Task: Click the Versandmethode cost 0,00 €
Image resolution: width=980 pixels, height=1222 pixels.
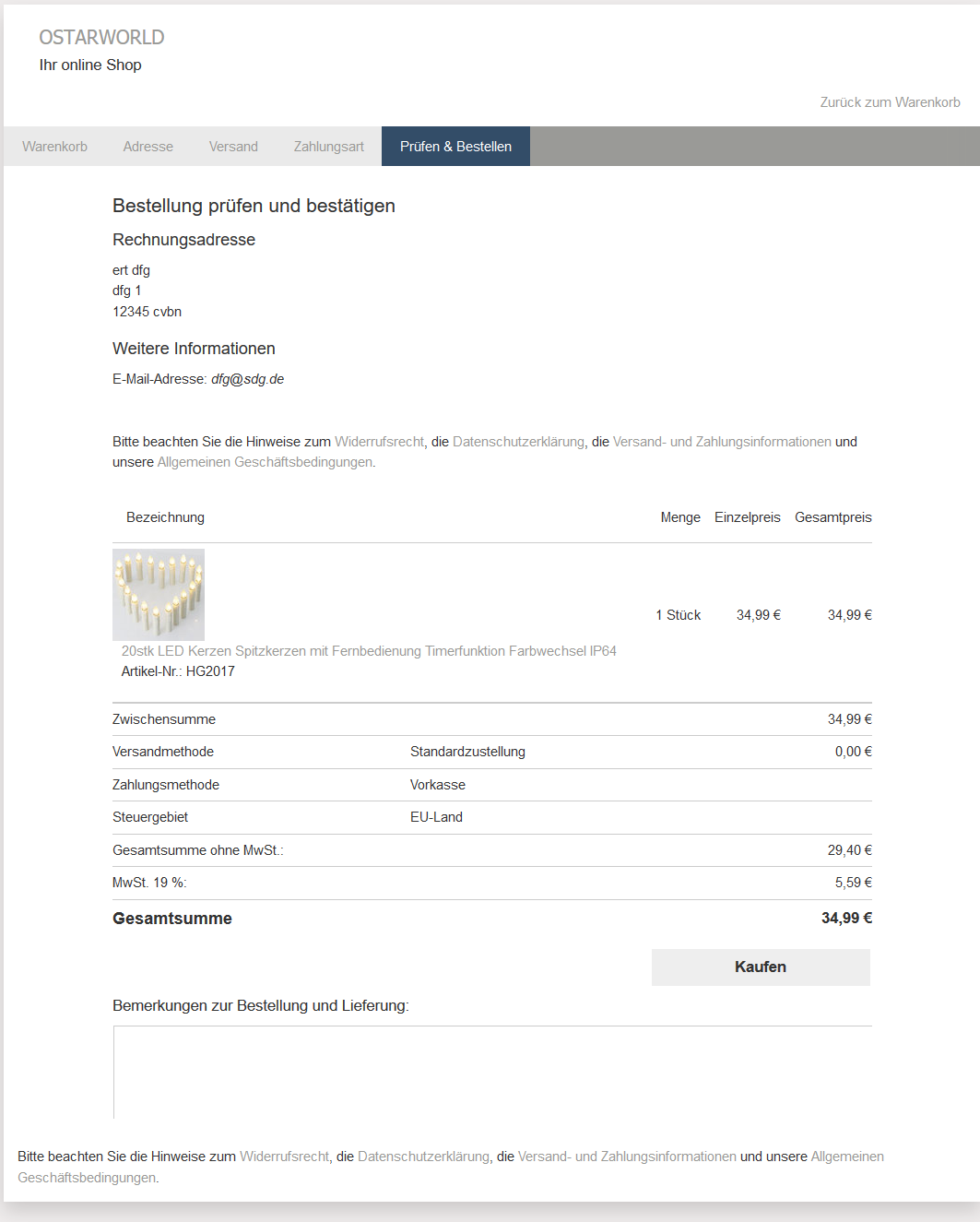Action: click(x=853, y=752)
